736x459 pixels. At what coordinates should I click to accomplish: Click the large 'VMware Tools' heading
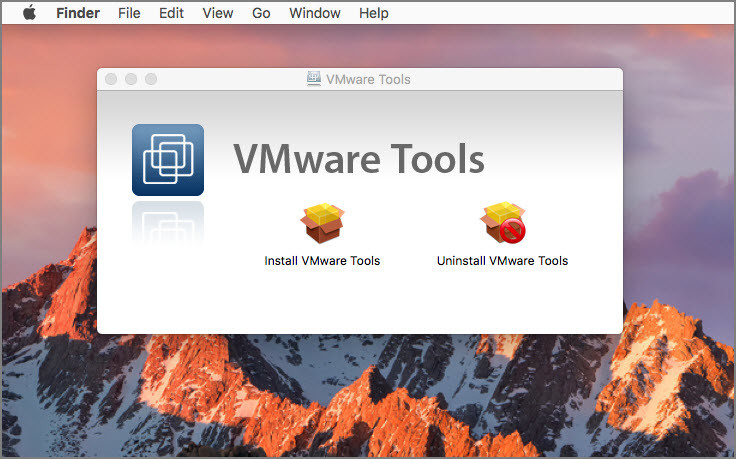[359, 159]
